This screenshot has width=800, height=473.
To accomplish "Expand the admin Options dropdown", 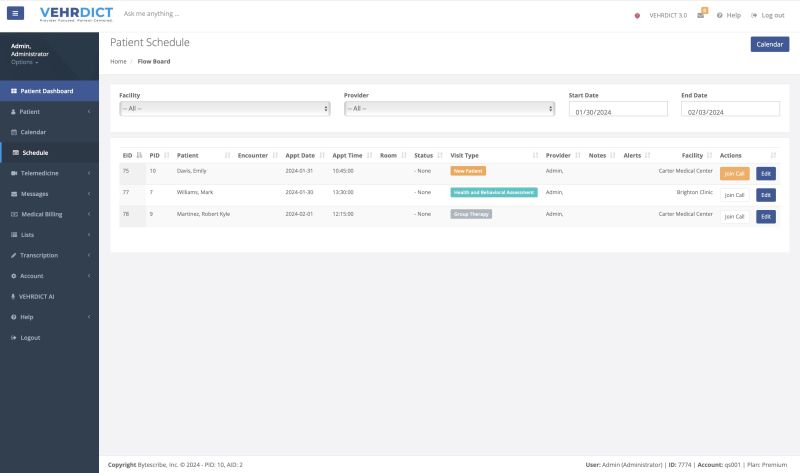I will (x=25, y=62).
